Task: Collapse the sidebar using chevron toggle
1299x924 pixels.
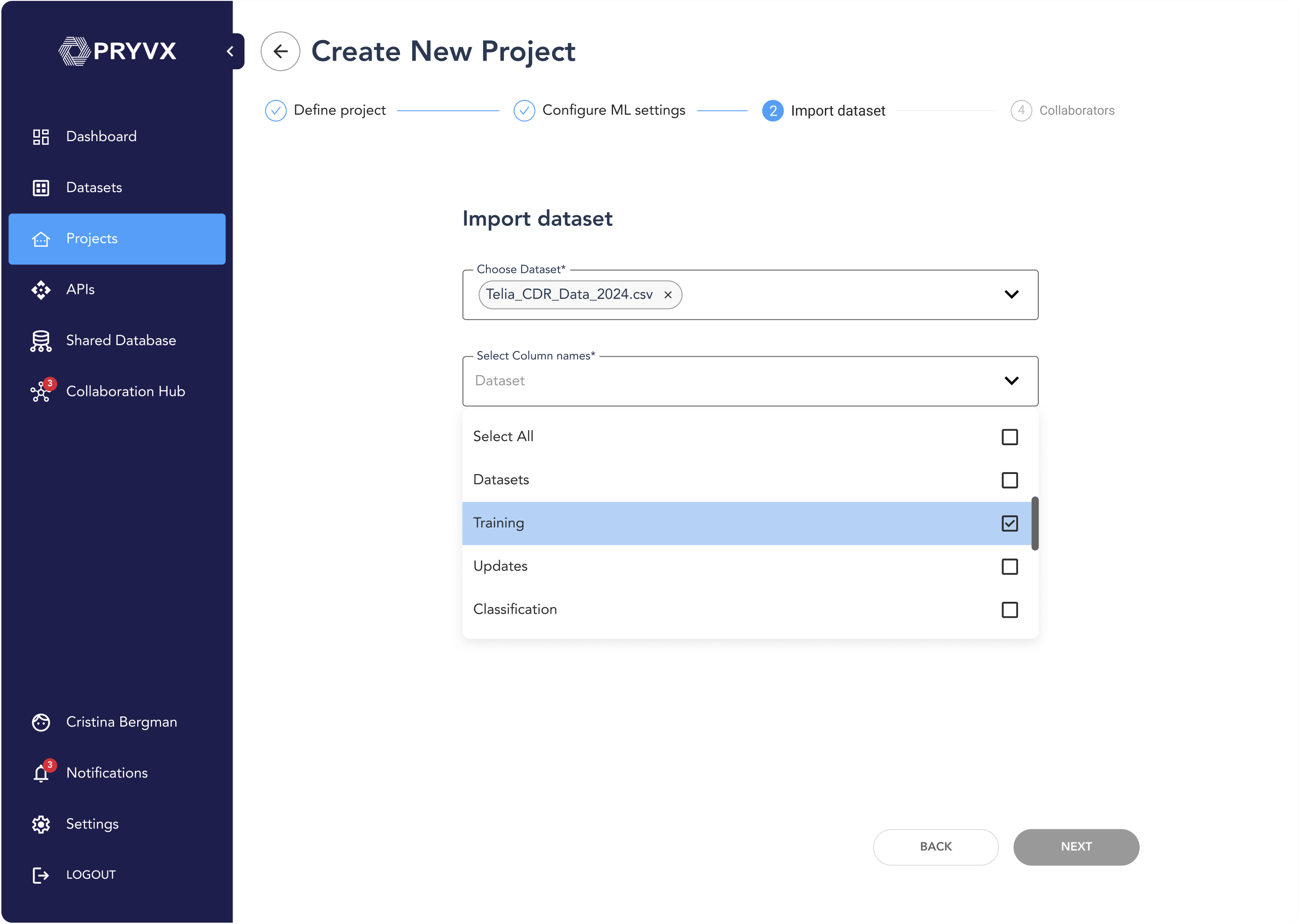Action: (230, 51)
